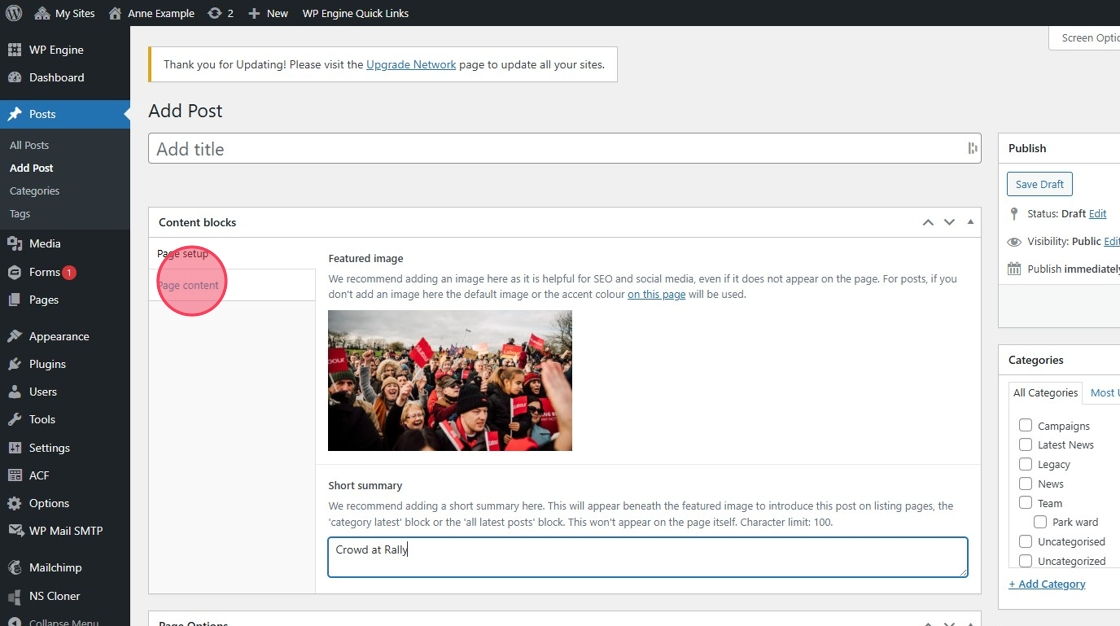Check the Legacy category

tap(1025, 464)
